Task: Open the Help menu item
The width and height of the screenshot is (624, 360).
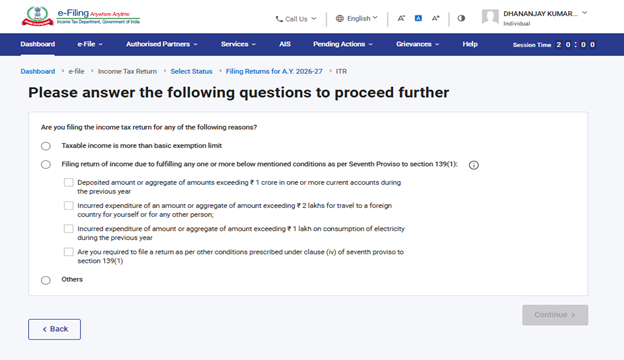Action: [470, 44]
